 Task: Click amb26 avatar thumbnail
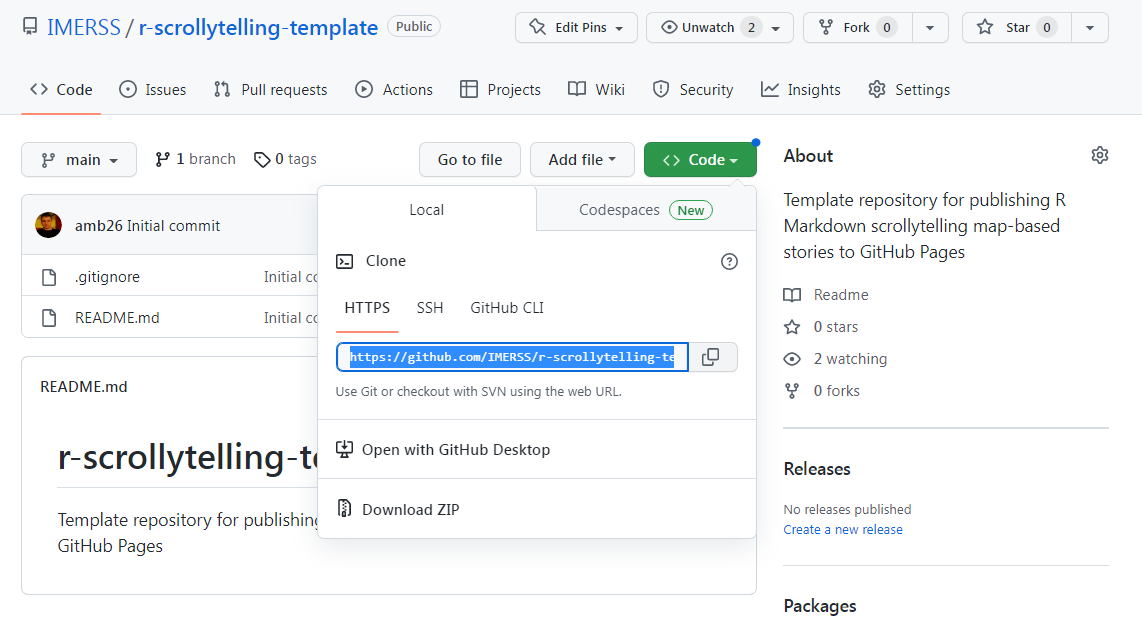48,225
